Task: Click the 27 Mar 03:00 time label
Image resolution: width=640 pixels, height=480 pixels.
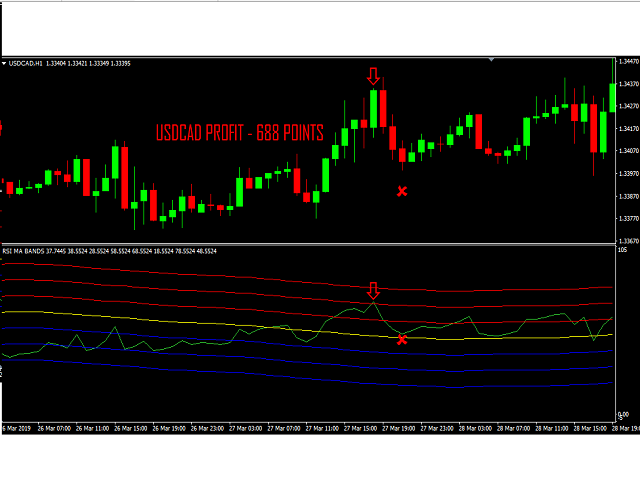Action: [x=245, y=429]
